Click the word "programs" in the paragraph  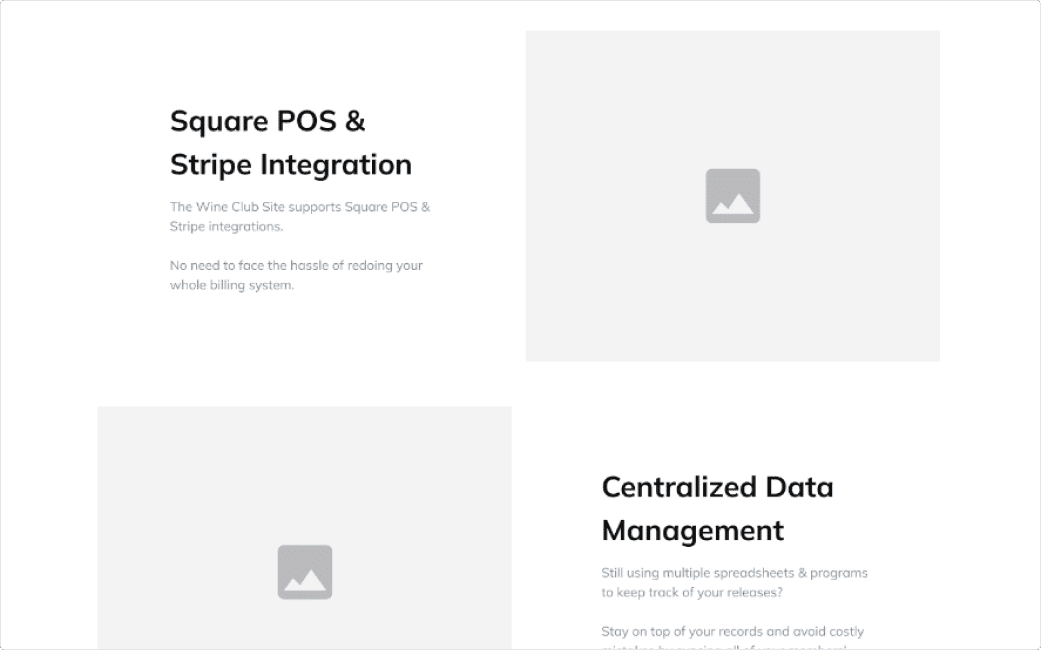839,573
